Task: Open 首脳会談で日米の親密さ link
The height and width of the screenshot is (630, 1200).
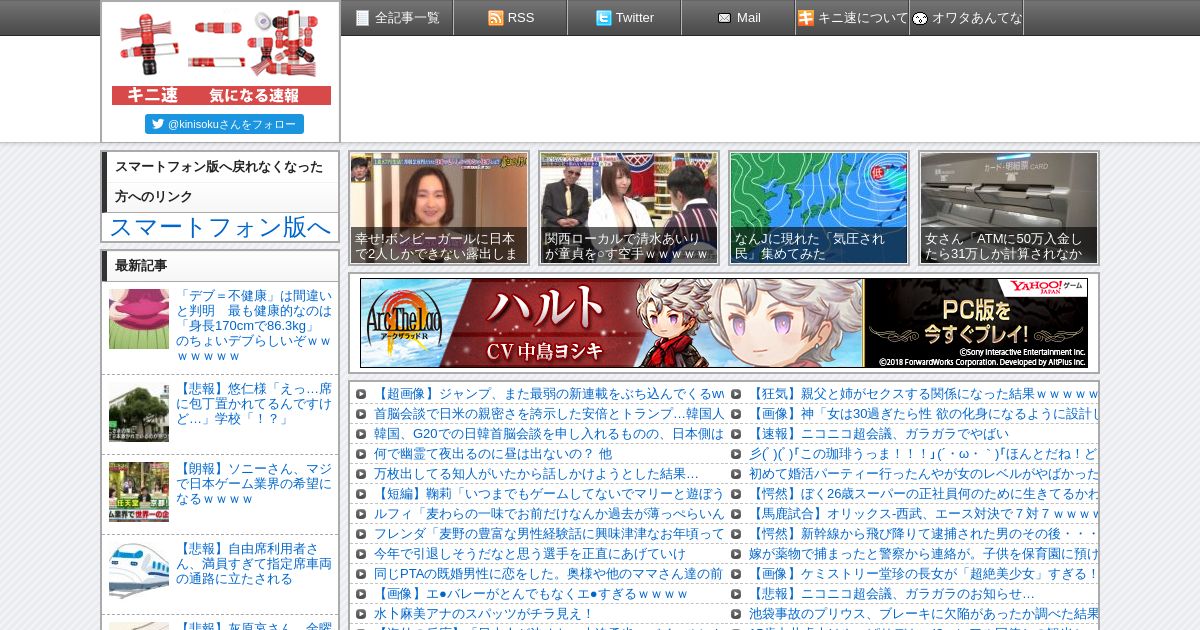Action: pyautogui.click(x=549, y=414)
